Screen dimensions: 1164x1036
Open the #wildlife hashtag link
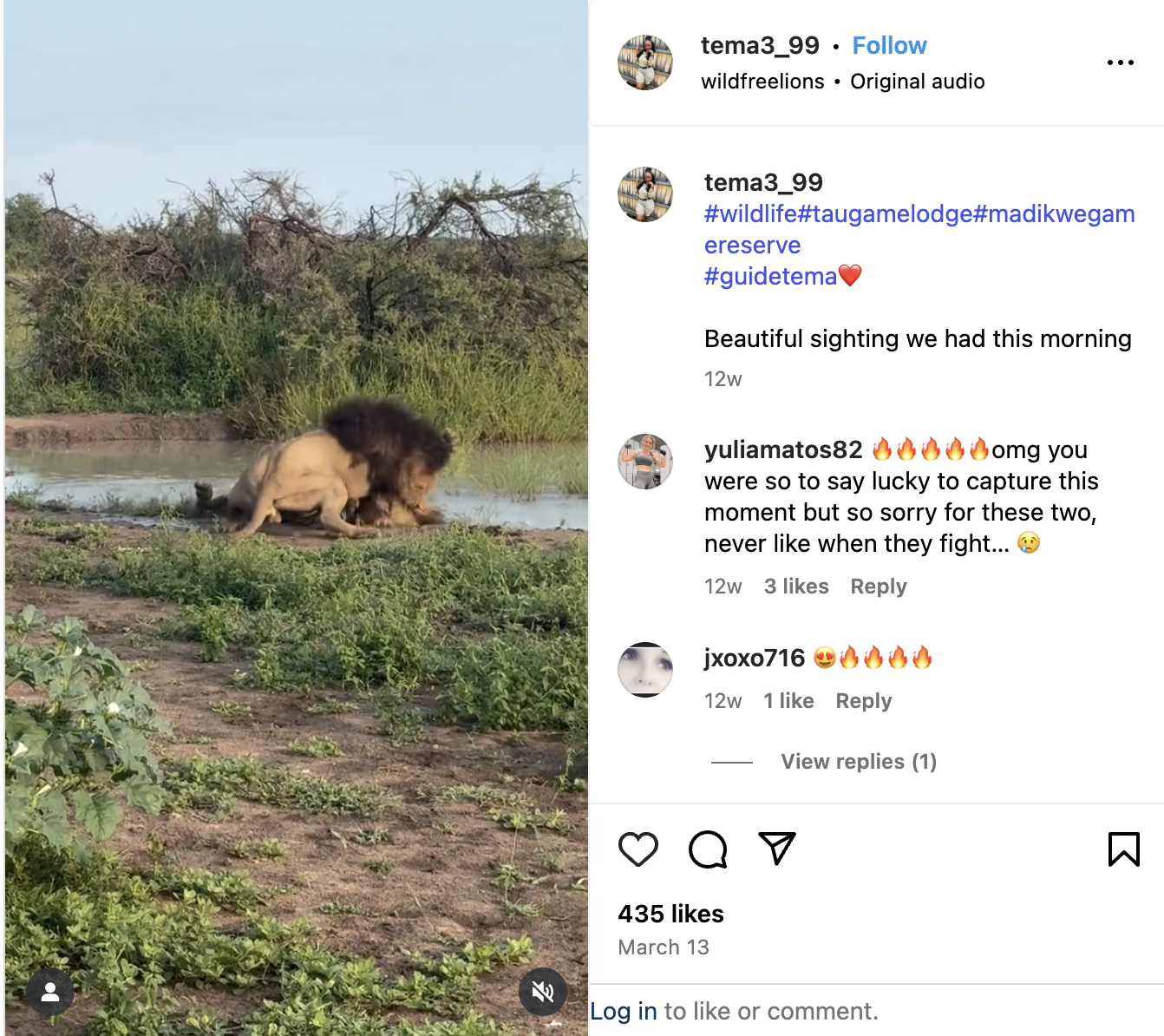point(750,214)
